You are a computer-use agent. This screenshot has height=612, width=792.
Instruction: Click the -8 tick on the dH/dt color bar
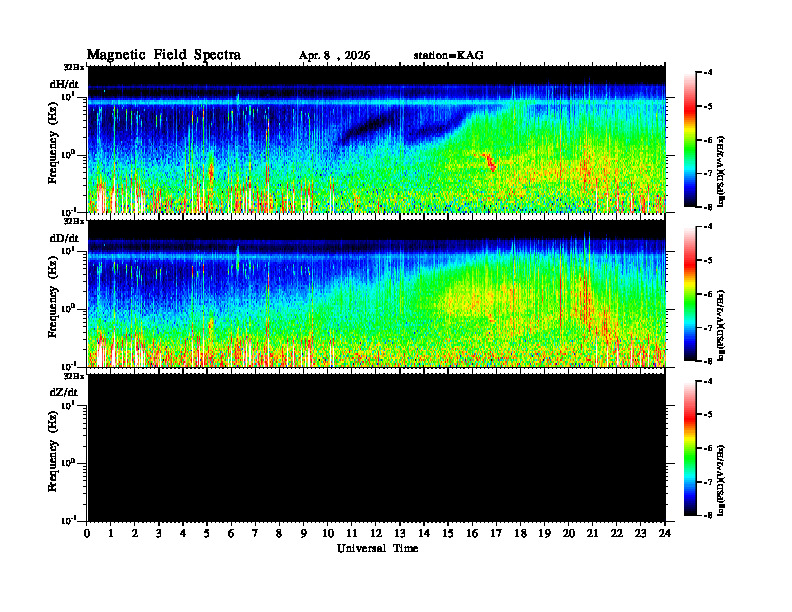708,207
